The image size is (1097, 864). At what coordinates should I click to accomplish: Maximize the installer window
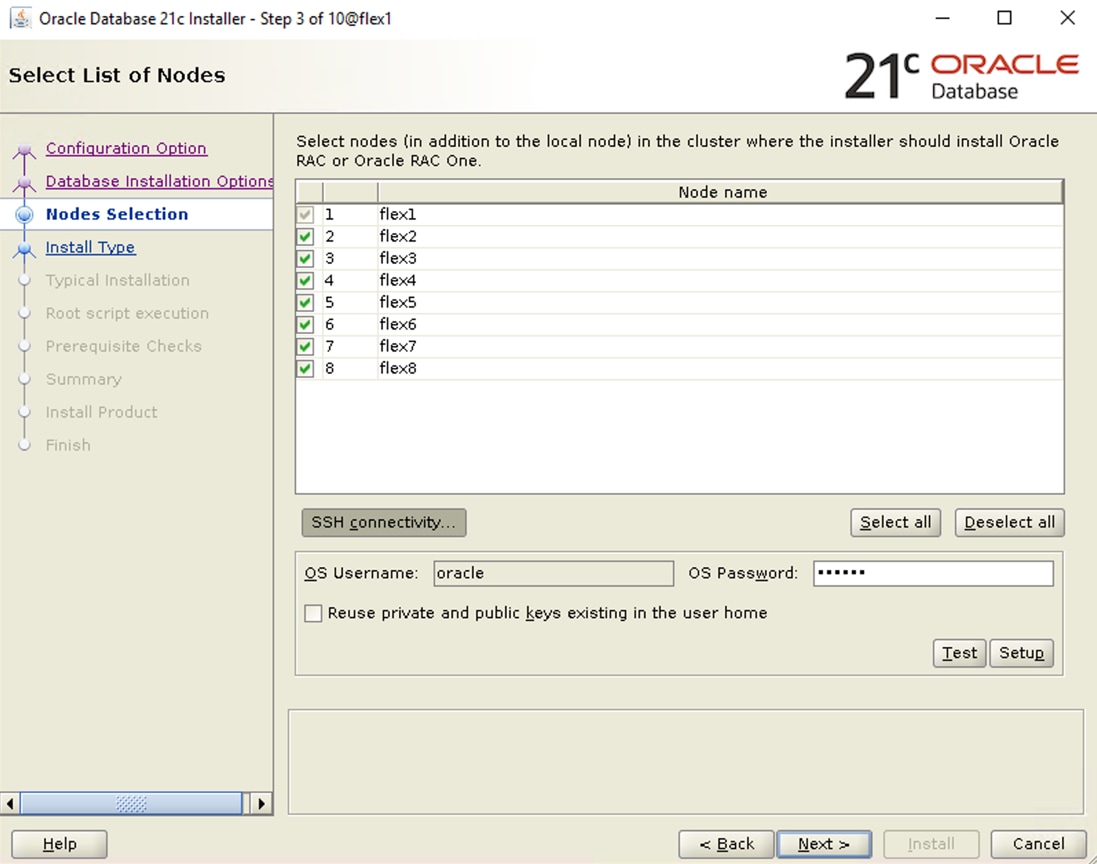point(1004,18)
